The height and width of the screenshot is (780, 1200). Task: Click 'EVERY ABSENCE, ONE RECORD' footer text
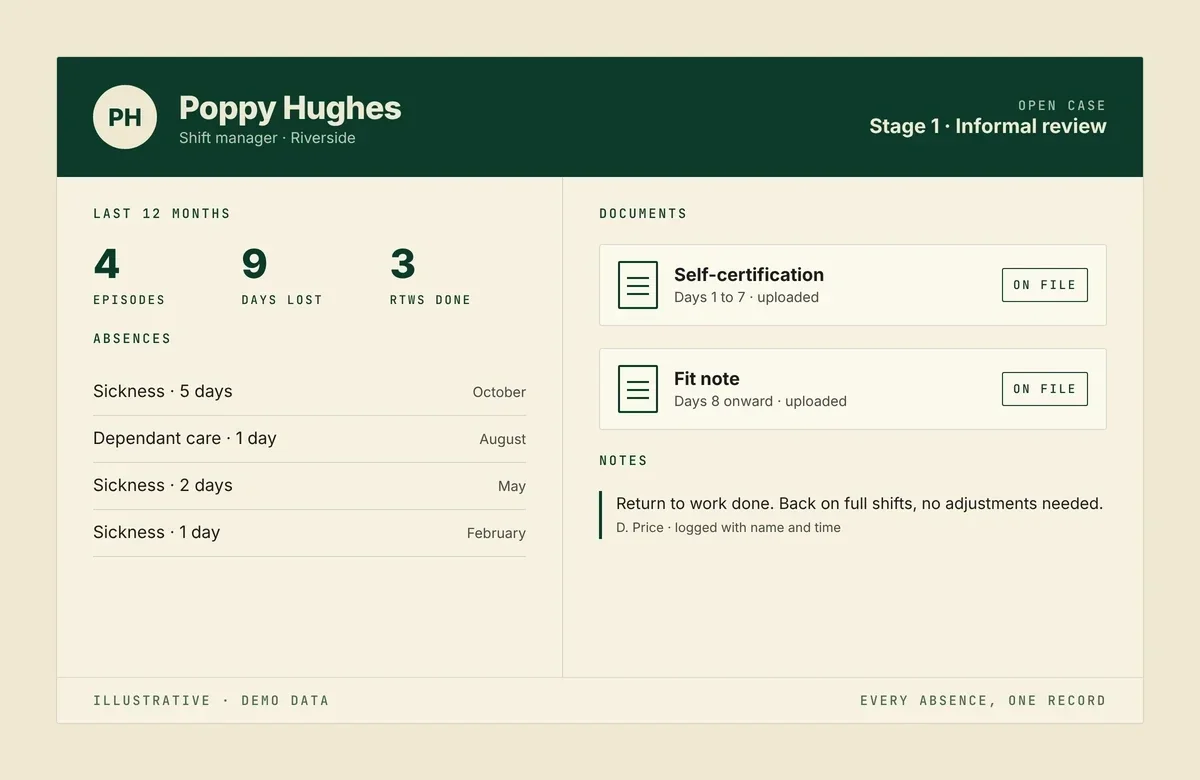(x=983, y=700)
